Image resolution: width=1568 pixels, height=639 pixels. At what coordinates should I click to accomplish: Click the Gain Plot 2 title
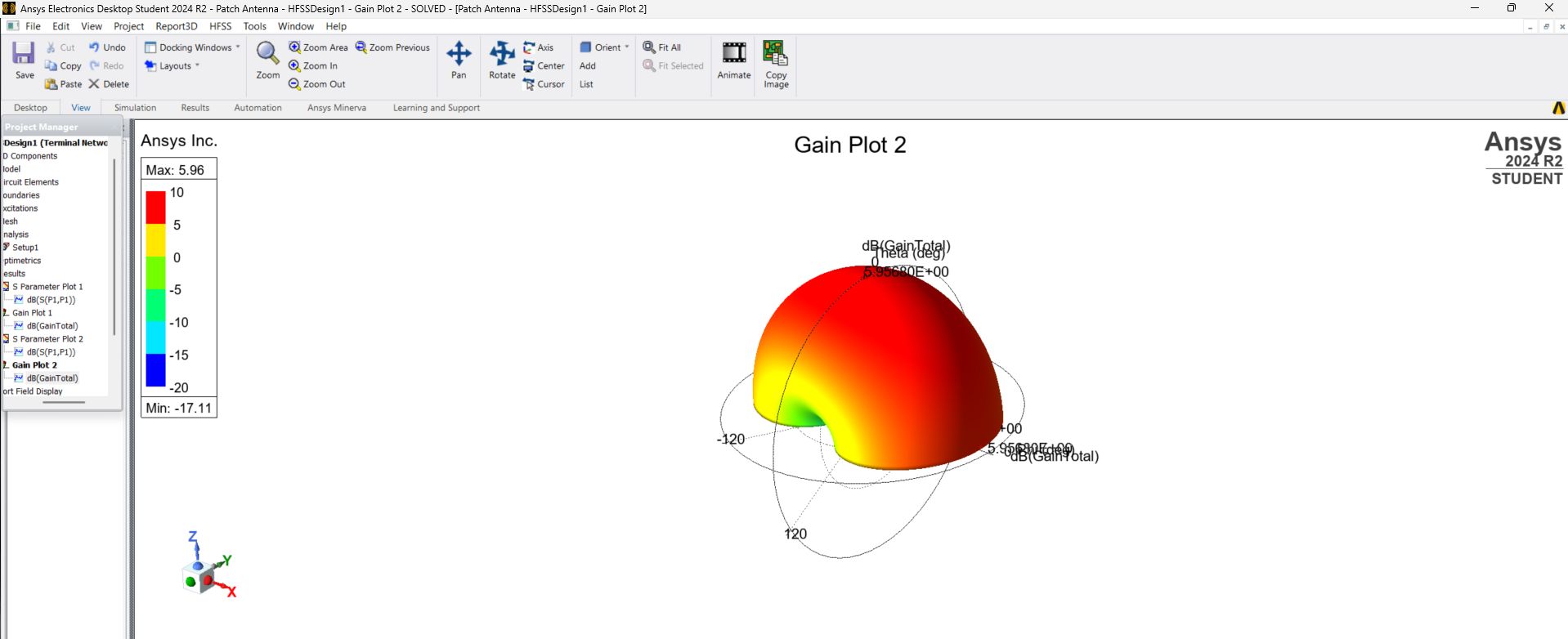pyautogui.click(x=850, y=145)
